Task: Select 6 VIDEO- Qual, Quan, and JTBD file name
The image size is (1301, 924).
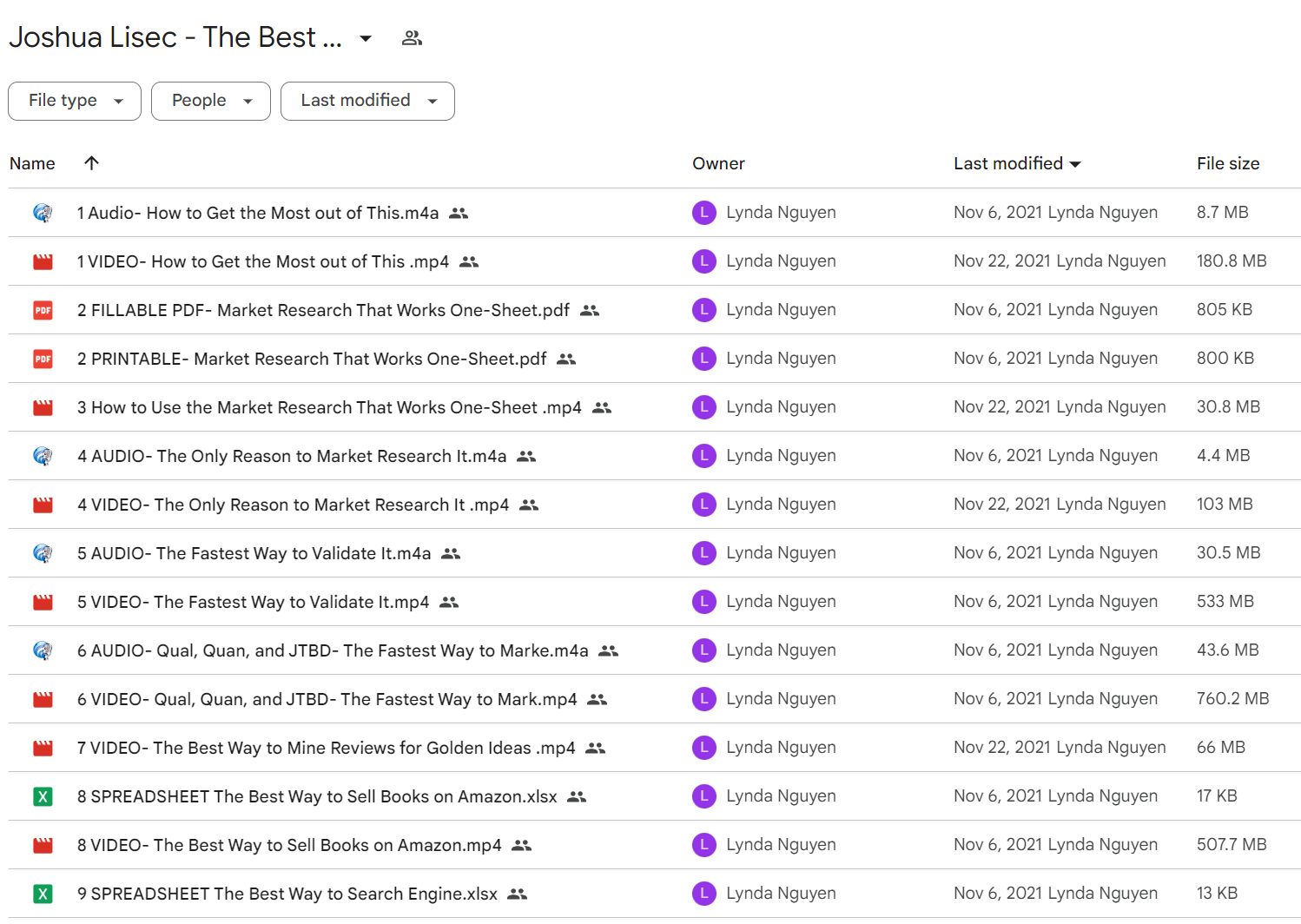Action: pyautogui.click(x=327, y=699)
